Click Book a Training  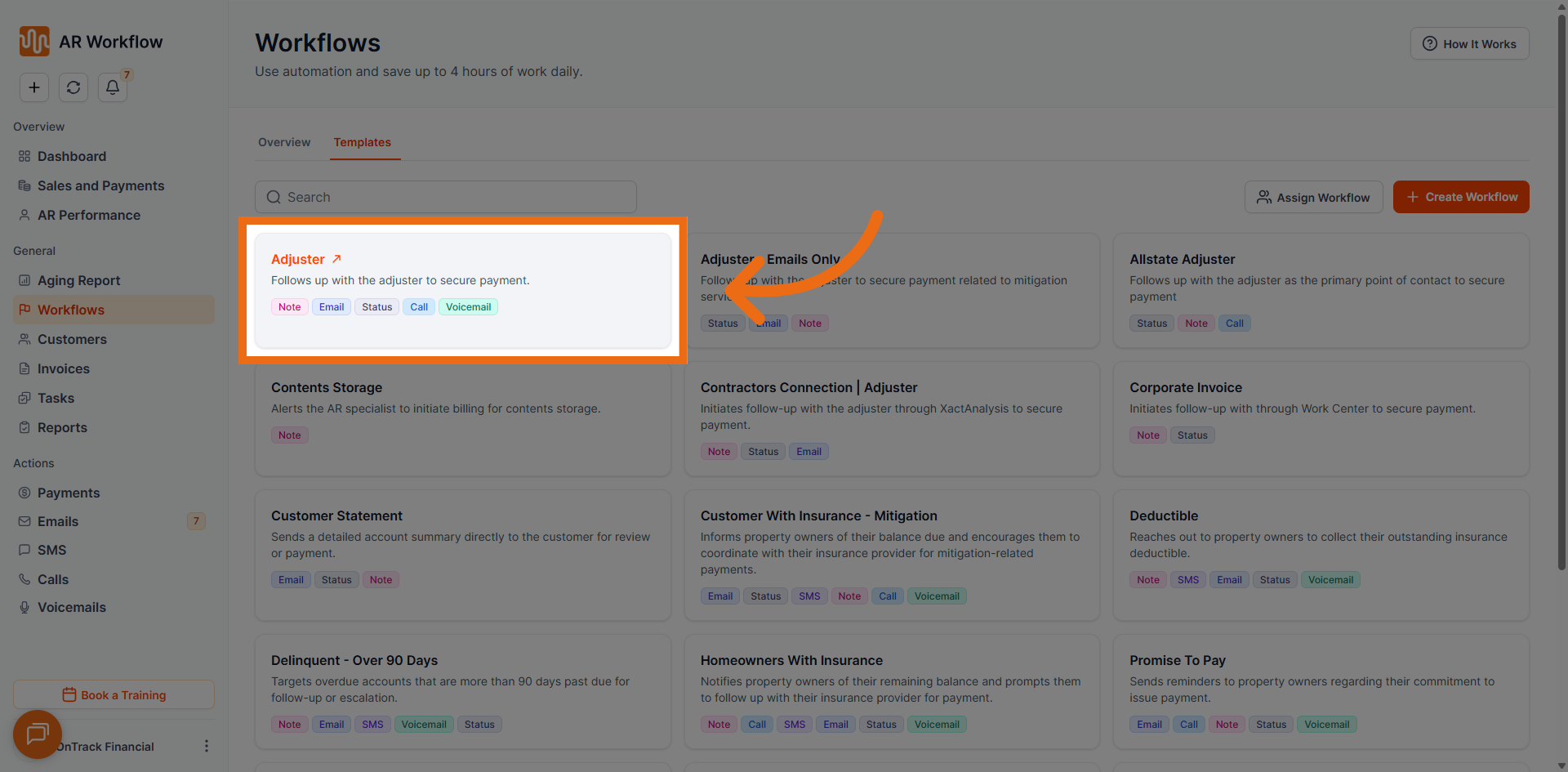(114, 694)
